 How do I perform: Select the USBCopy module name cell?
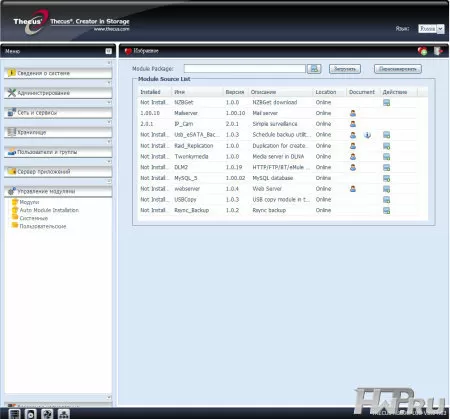click(x=185, y=199)
